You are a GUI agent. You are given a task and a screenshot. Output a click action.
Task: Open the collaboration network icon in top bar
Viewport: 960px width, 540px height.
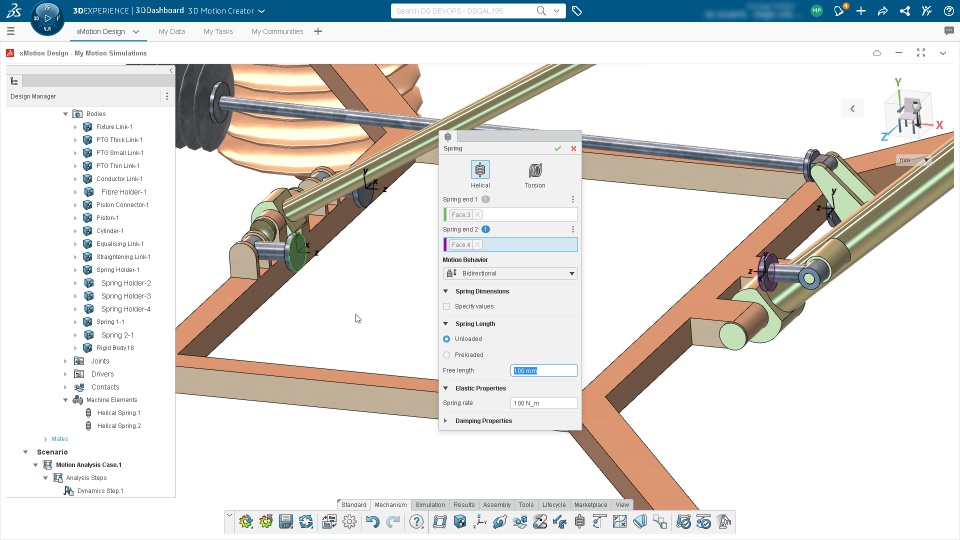[x=905, y=11]
